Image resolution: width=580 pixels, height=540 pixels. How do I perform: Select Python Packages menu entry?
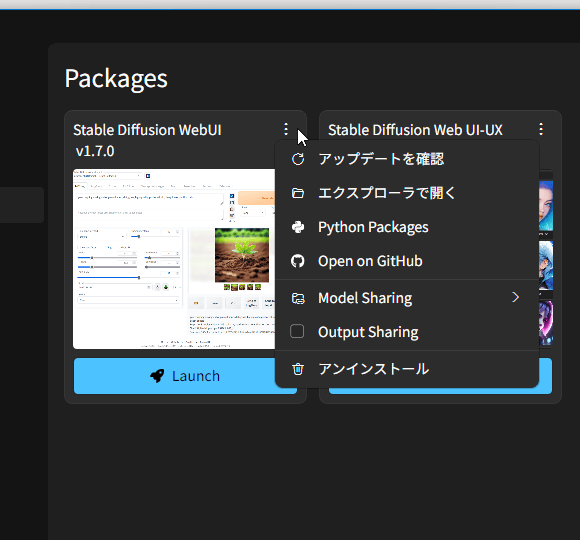coord(407,227)
